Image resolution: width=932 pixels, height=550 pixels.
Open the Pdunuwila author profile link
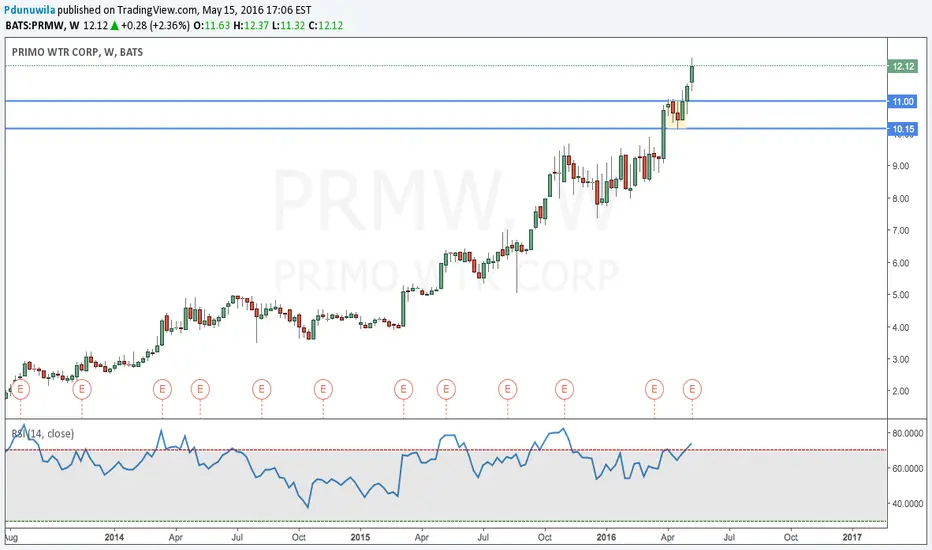[29, 10]
